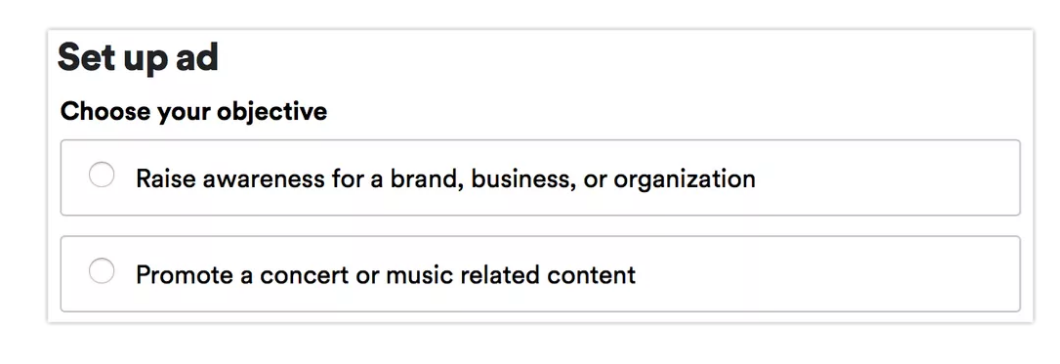Pick the brand awareness objective
Image resolution: width=1060 pixels, height=364 pixels.
click(x=540, y=178)
